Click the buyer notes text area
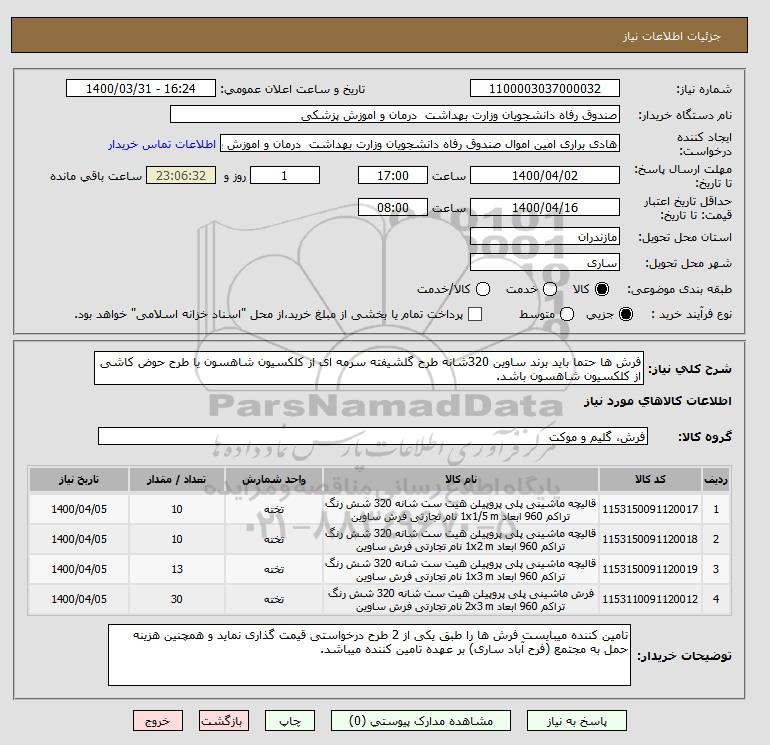The width and height of the screenshot is (770, 745). pyautogui.click(x=369, y=655)
